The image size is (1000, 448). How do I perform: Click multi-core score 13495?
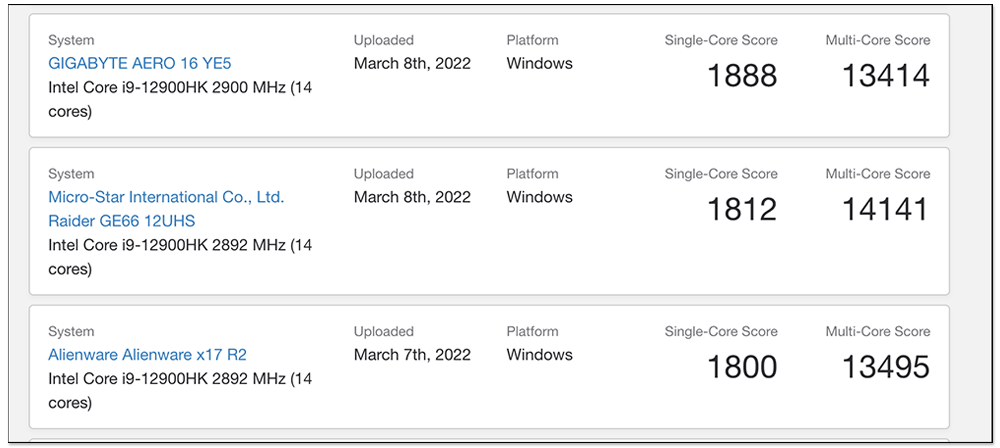[886, 367]
